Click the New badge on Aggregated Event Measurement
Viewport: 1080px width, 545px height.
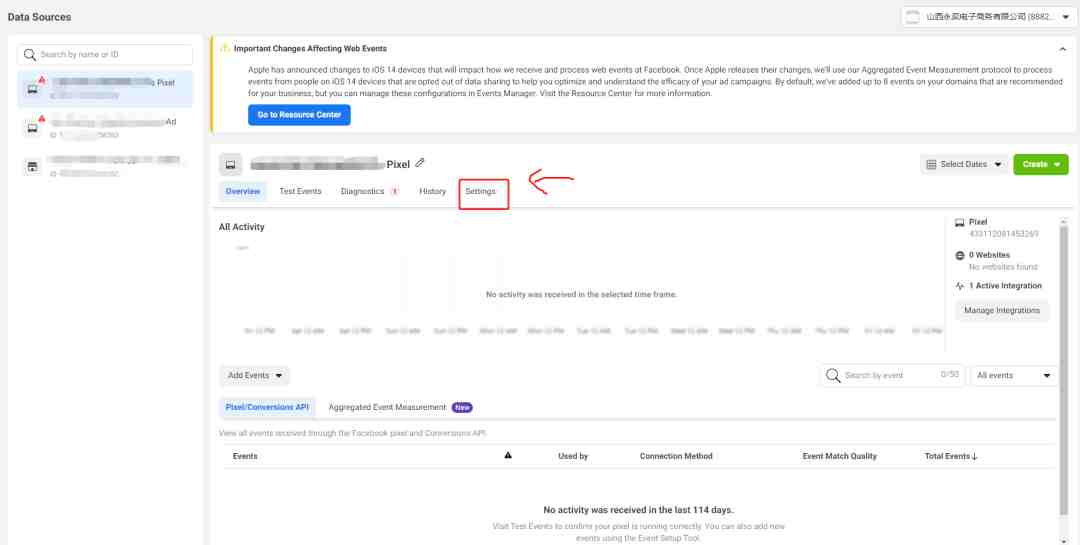(462, 407)
